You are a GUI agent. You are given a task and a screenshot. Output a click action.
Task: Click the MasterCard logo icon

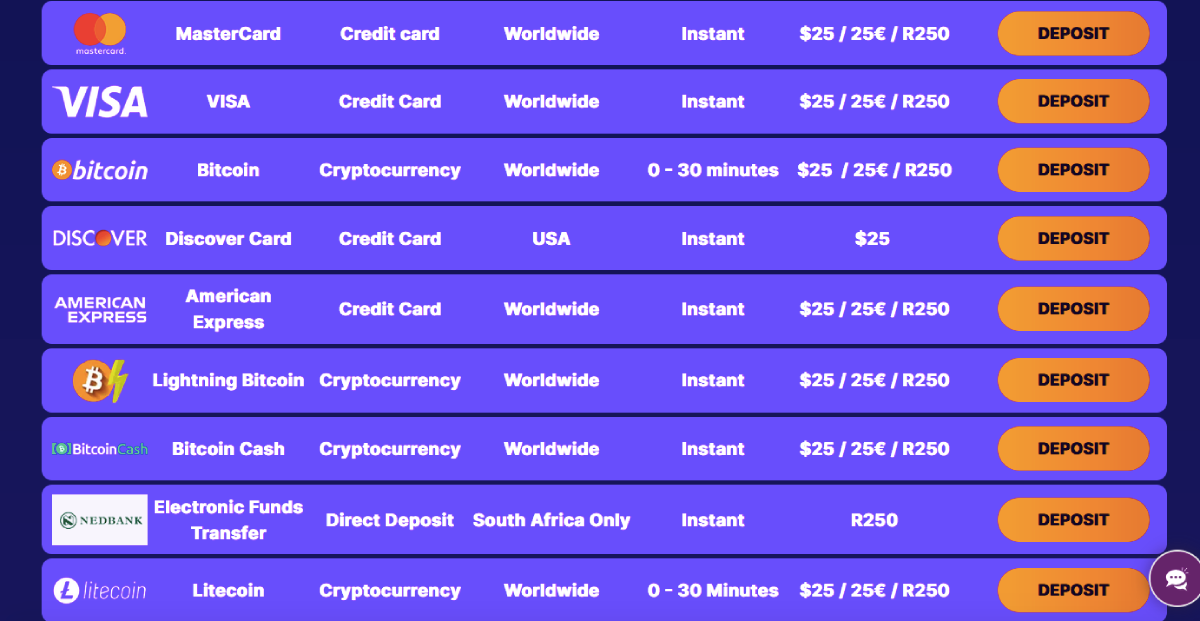pos(100,33)
